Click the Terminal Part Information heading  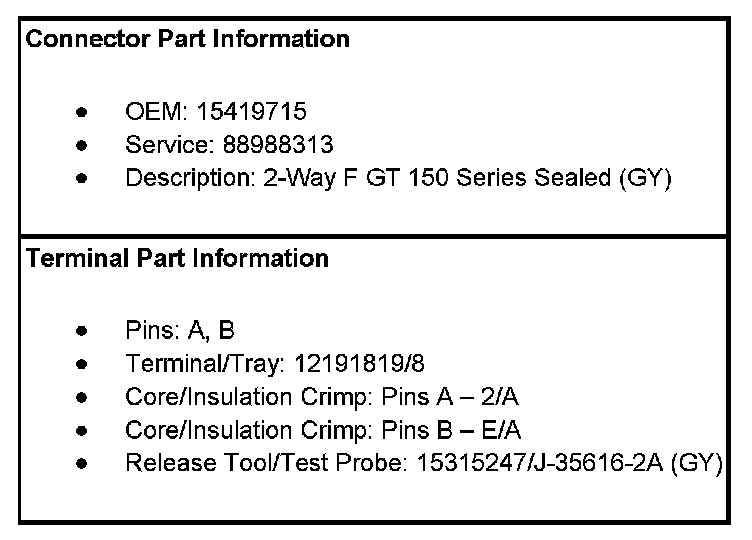176,258
